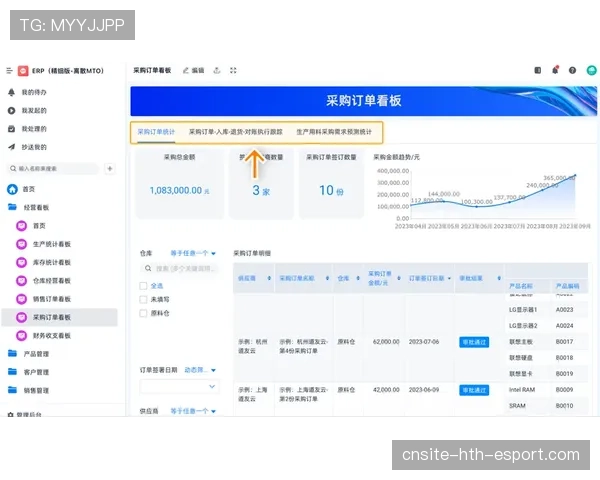Open 仓库 filter 等于任意一个 dropdown
This screenshot has width=600, height=480.
(x=193, y=253)
